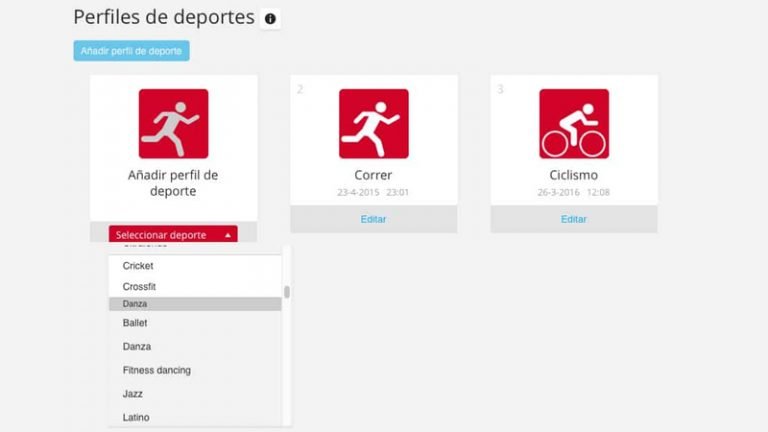This screenshot has width=768, height=432.
Task: Click the highlighted Danza group header
Action: coord(195,304)
